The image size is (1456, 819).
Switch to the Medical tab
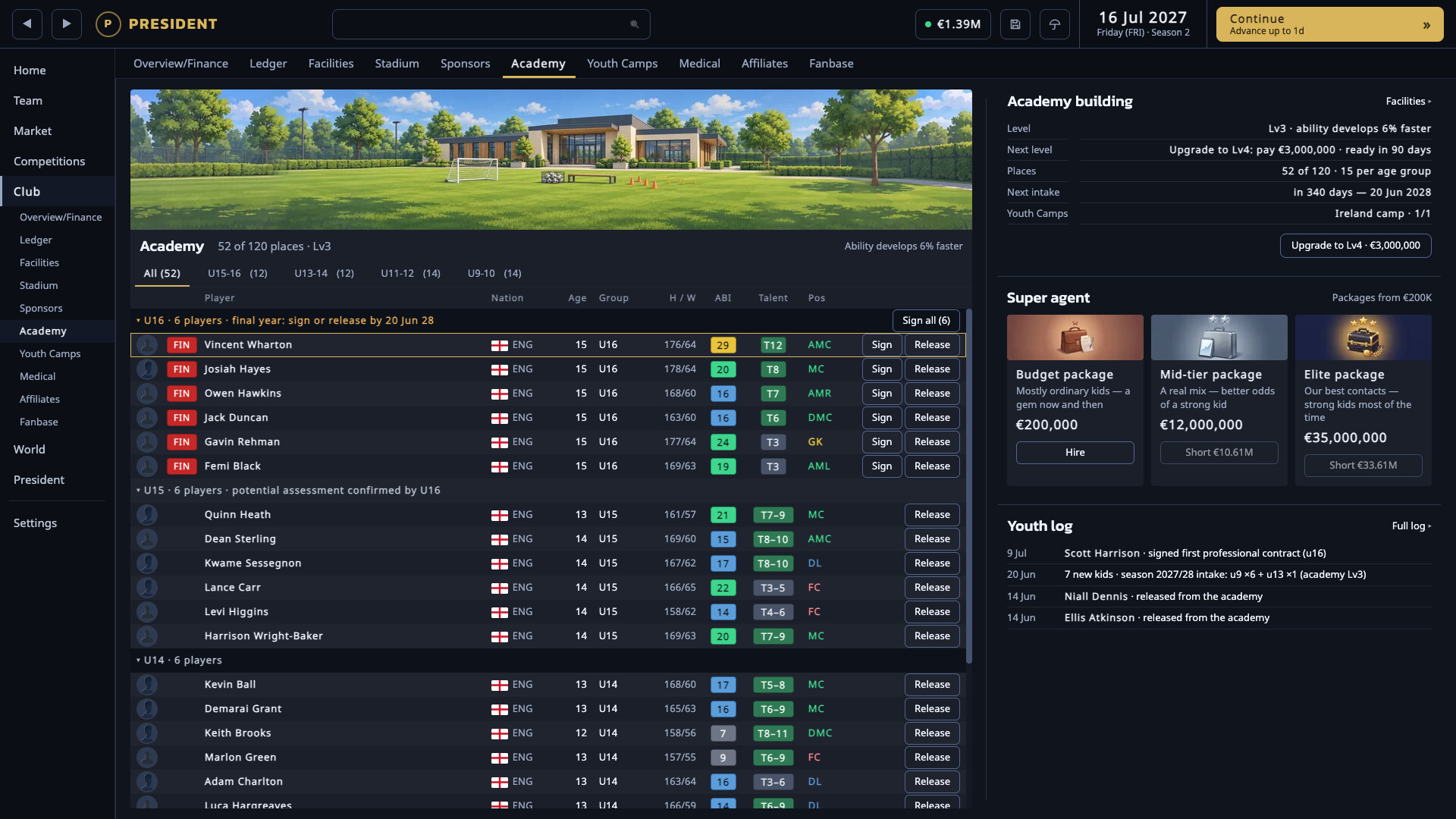click(699, 64)
